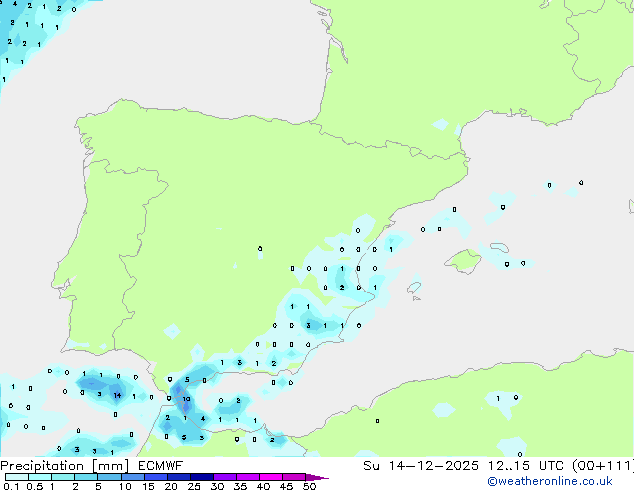Screen dimensions: 634x490
Task: Click the legend label '35'
Action: pyautogui.click(x=240, y=486)
